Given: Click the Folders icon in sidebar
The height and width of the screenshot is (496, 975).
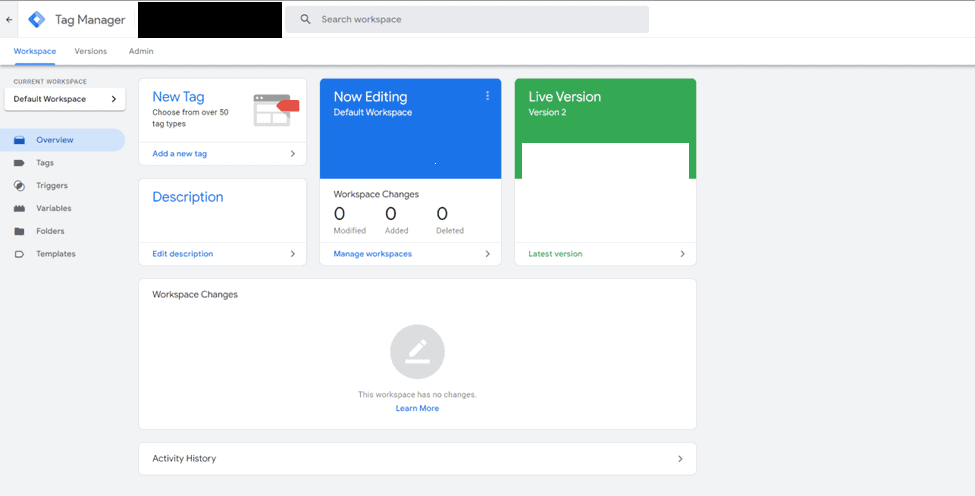Looking at the screenshot, I should [19, 231].
